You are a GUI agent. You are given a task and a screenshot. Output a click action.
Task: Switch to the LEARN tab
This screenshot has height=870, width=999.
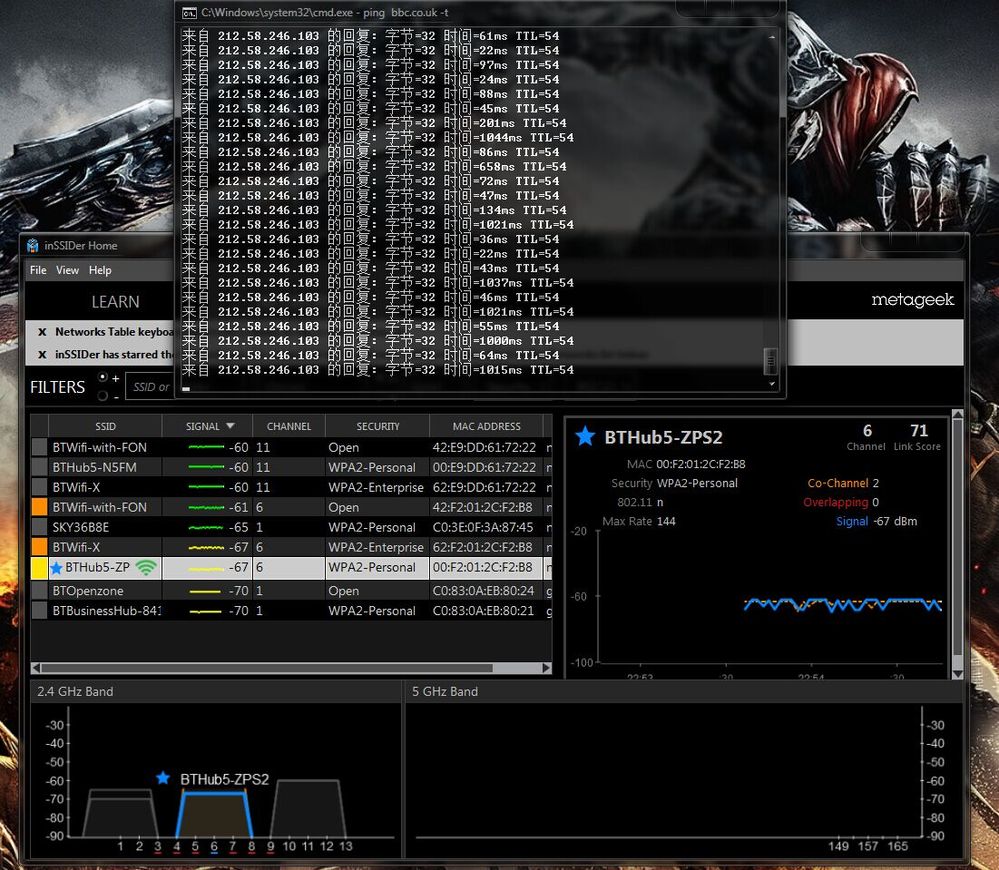[x=115, y=302]
